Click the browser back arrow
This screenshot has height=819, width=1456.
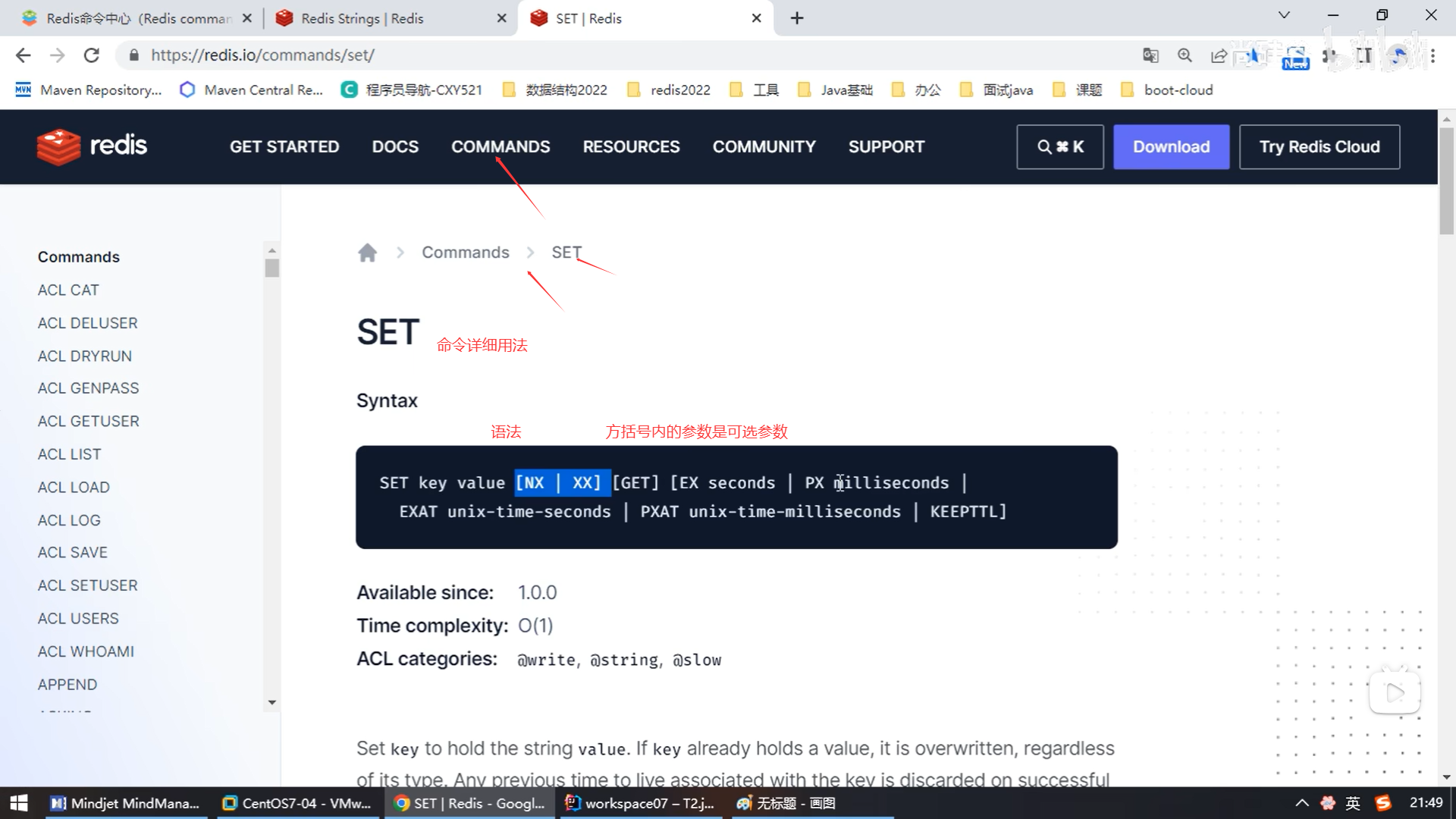click(x=24, y=55)
